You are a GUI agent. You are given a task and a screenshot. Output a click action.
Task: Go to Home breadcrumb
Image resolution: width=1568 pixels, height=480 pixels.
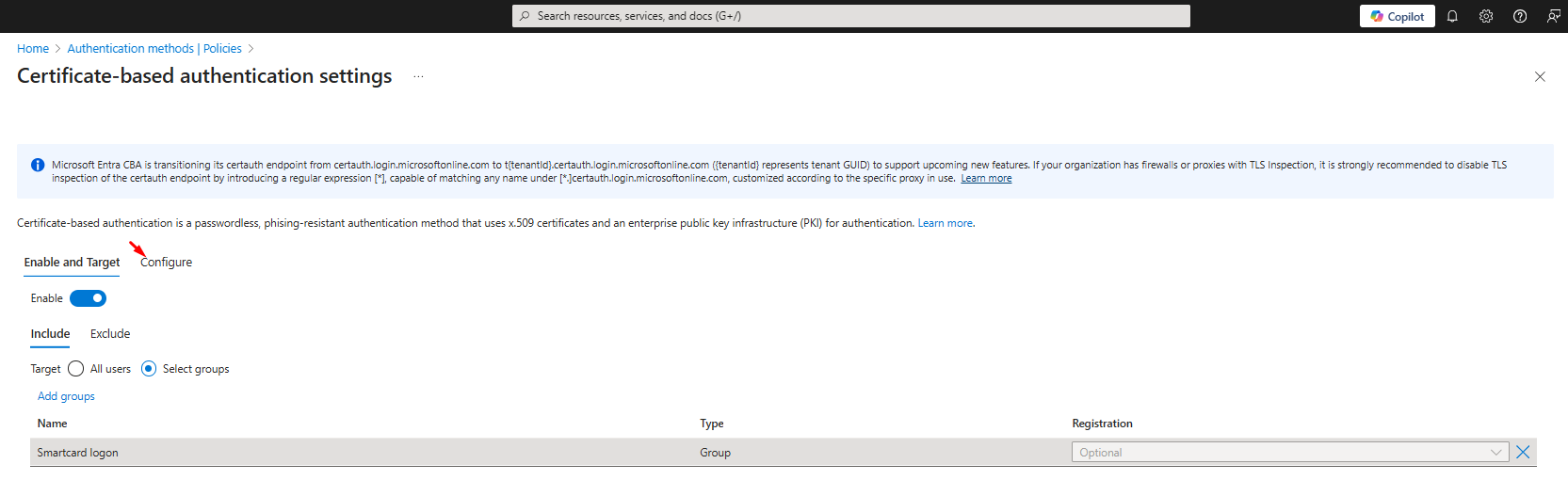click(x=33, y=49)
